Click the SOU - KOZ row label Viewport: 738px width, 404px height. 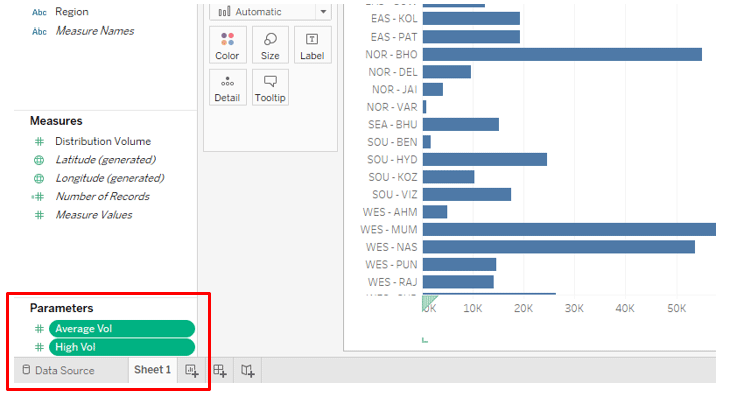coord(393,177)
